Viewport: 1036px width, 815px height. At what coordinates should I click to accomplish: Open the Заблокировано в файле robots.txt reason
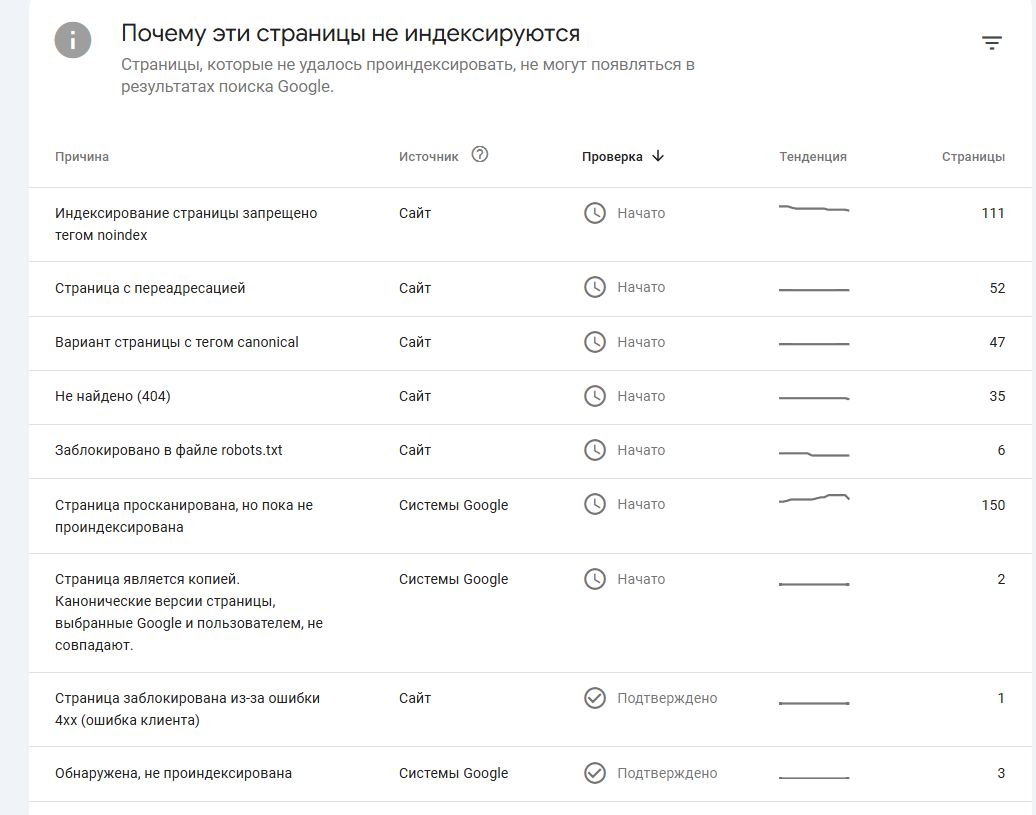tap(169, 450)
